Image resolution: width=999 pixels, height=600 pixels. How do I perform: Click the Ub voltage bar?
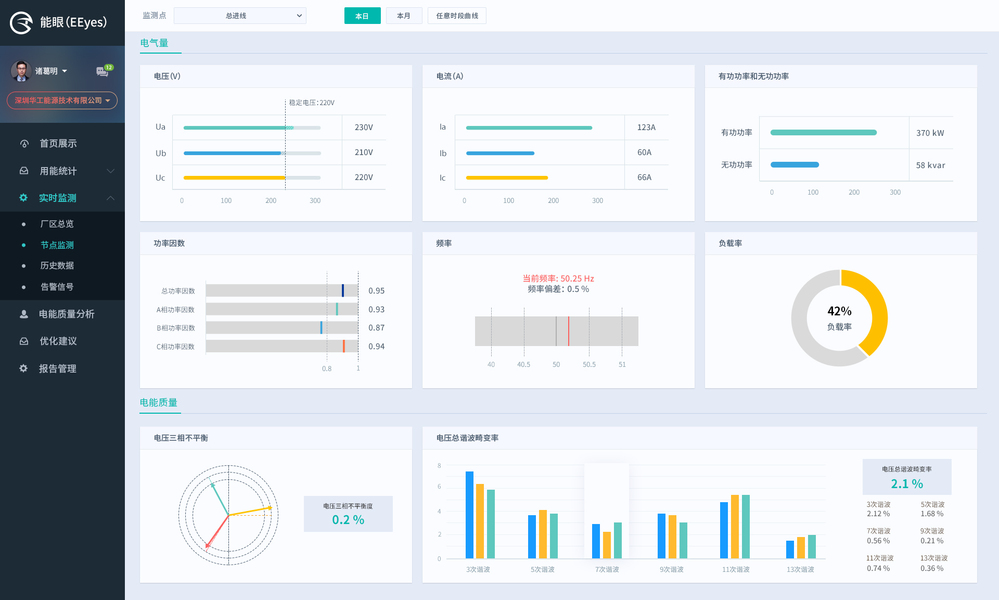252,153
